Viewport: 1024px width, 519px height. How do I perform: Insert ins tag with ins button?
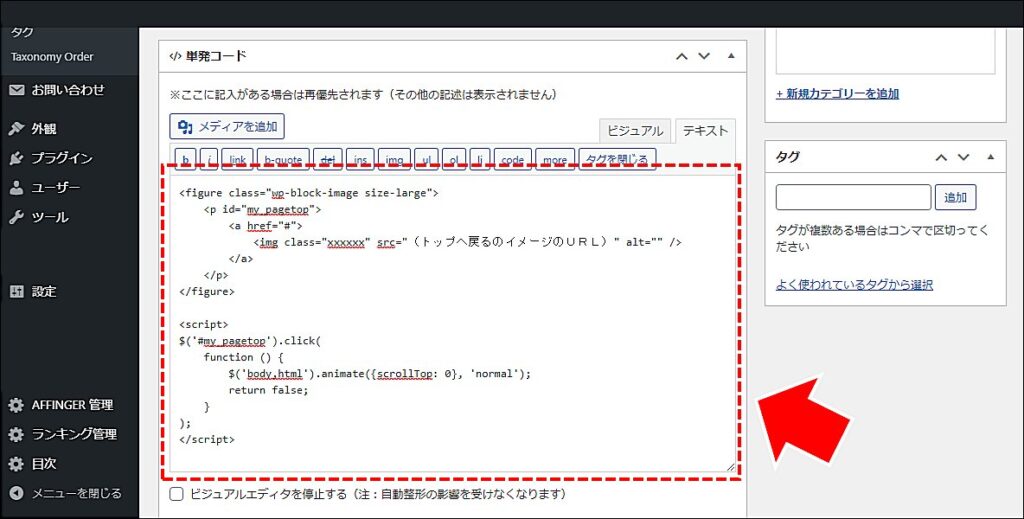pyautogui.click(x=360, y=159)
